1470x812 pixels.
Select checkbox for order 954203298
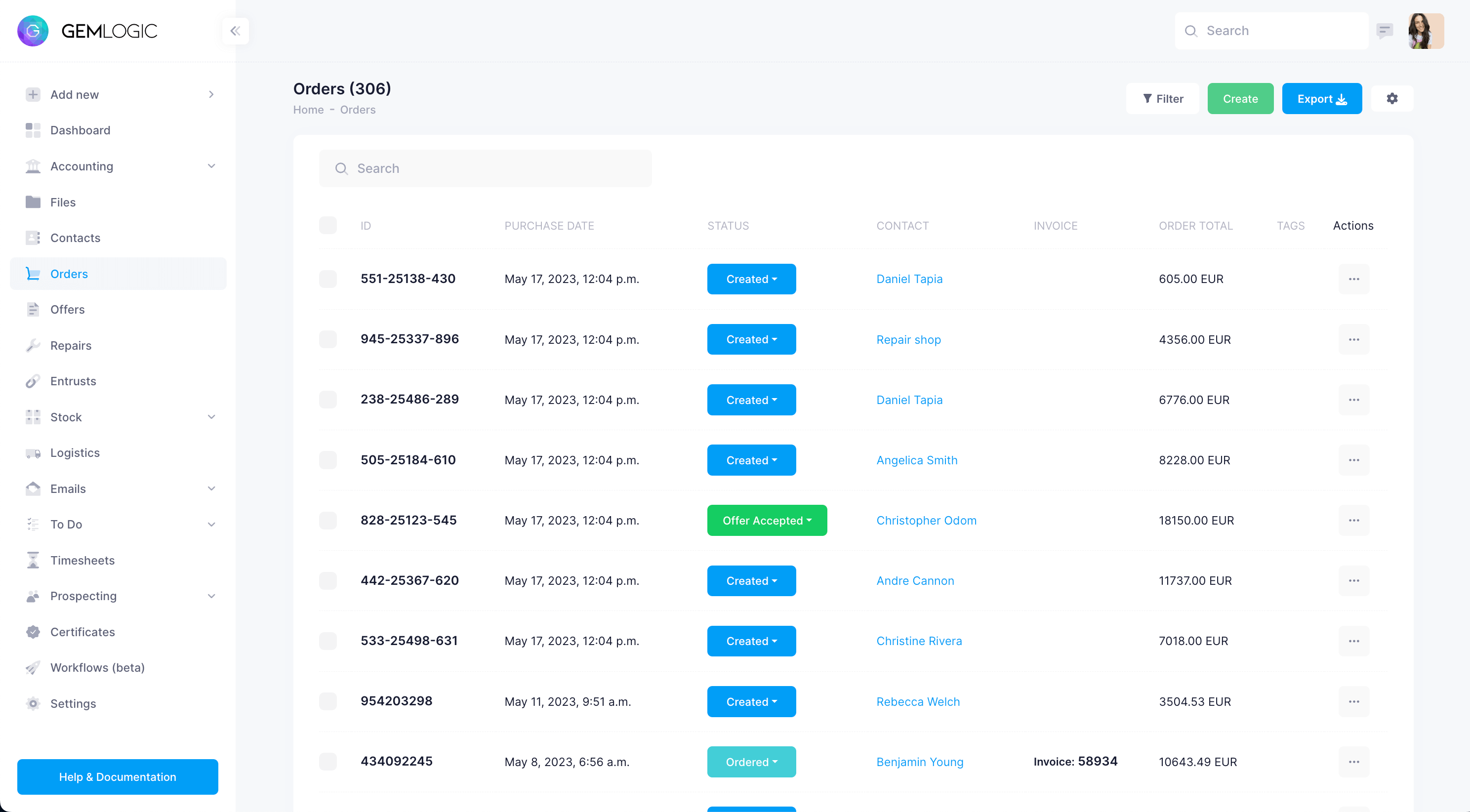(x=327, y=701)
